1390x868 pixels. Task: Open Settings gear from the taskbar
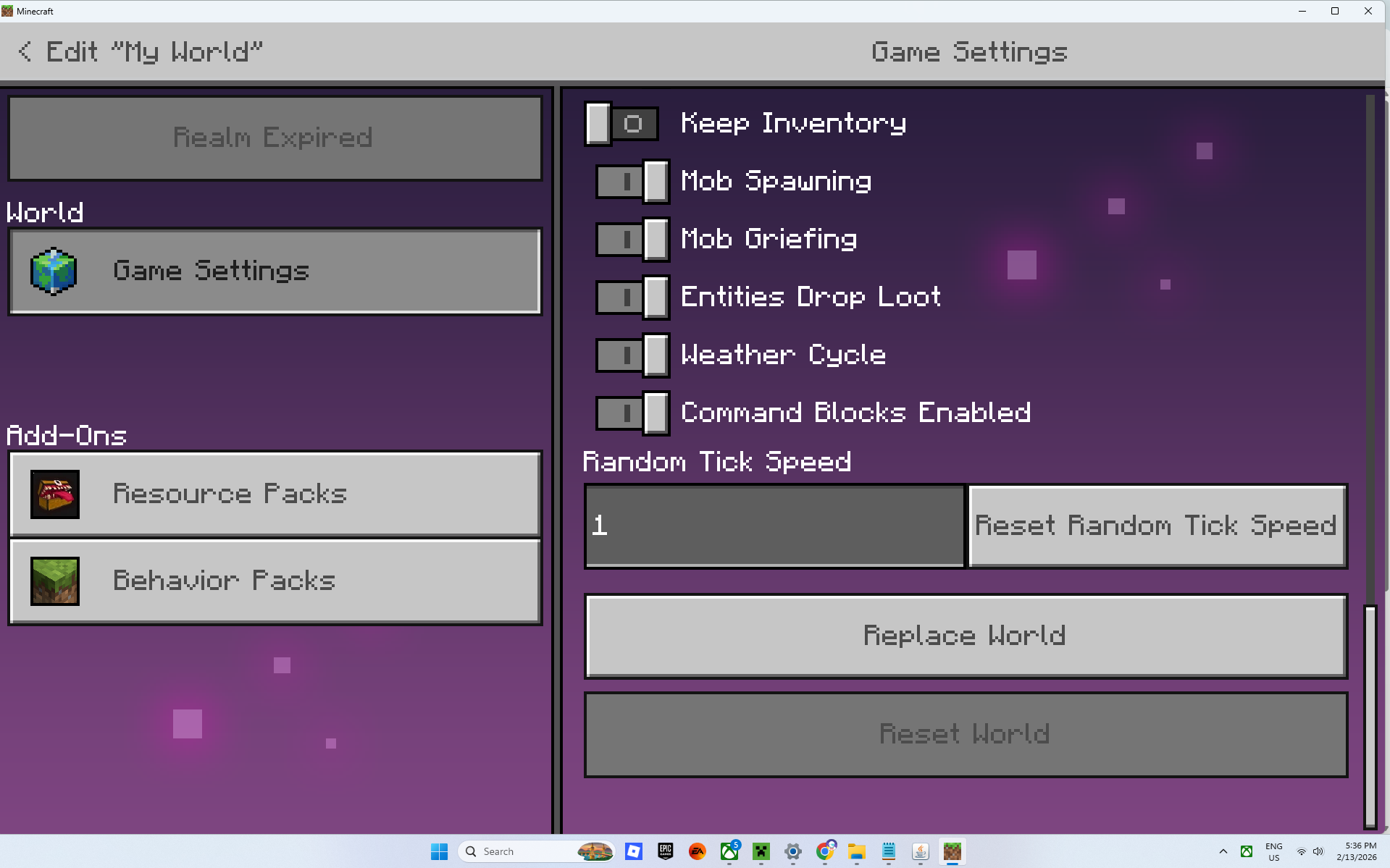(x=793, y=851)
